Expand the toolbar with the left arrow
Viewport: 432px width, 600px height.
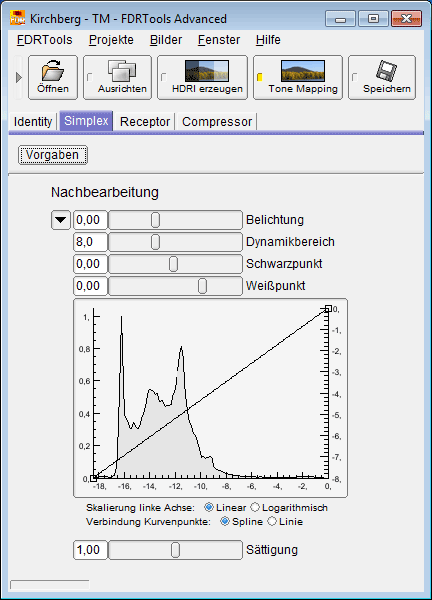coord(18,78)
